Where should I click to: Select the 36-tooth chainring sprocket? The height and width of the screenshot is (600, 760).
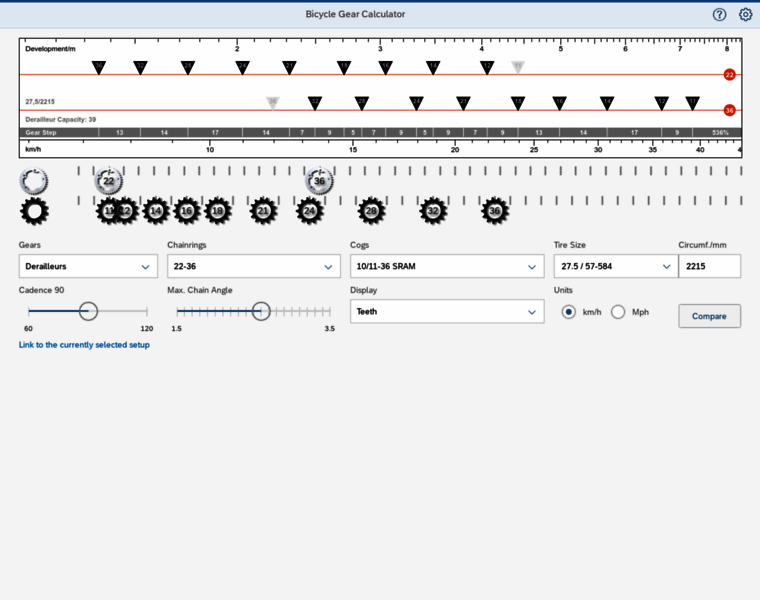pos(319,181)
